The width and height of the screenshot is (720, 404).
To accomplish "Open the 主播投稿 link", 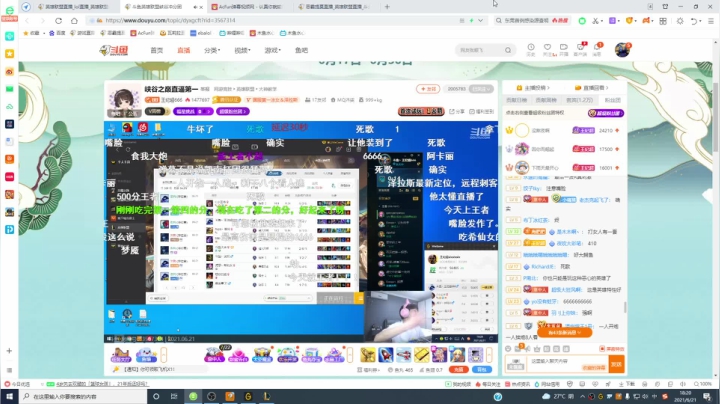I will point(533,88).
